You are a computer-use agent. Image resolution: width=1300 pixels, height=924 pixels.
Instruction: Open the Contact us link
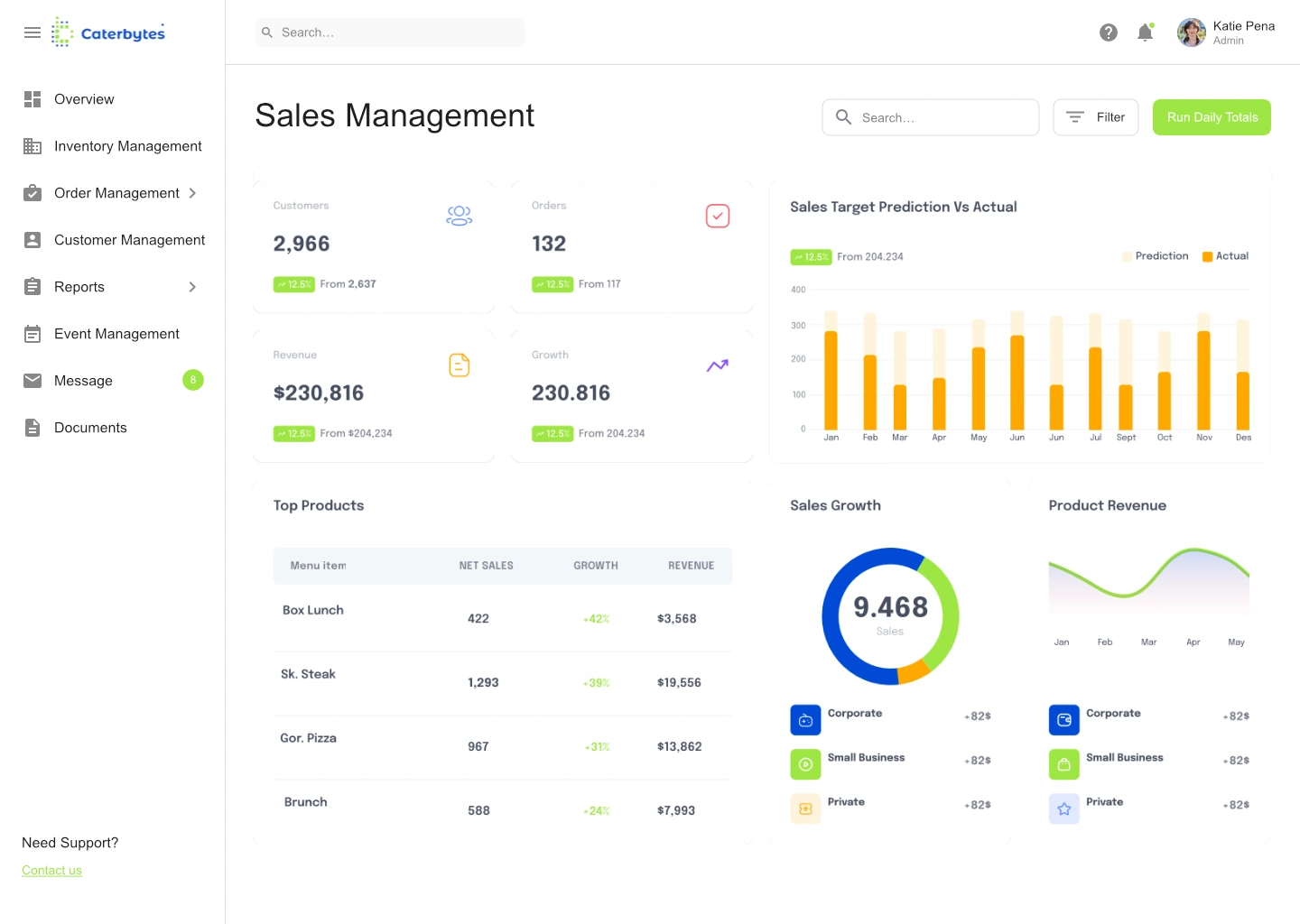[x=51, y=870]
